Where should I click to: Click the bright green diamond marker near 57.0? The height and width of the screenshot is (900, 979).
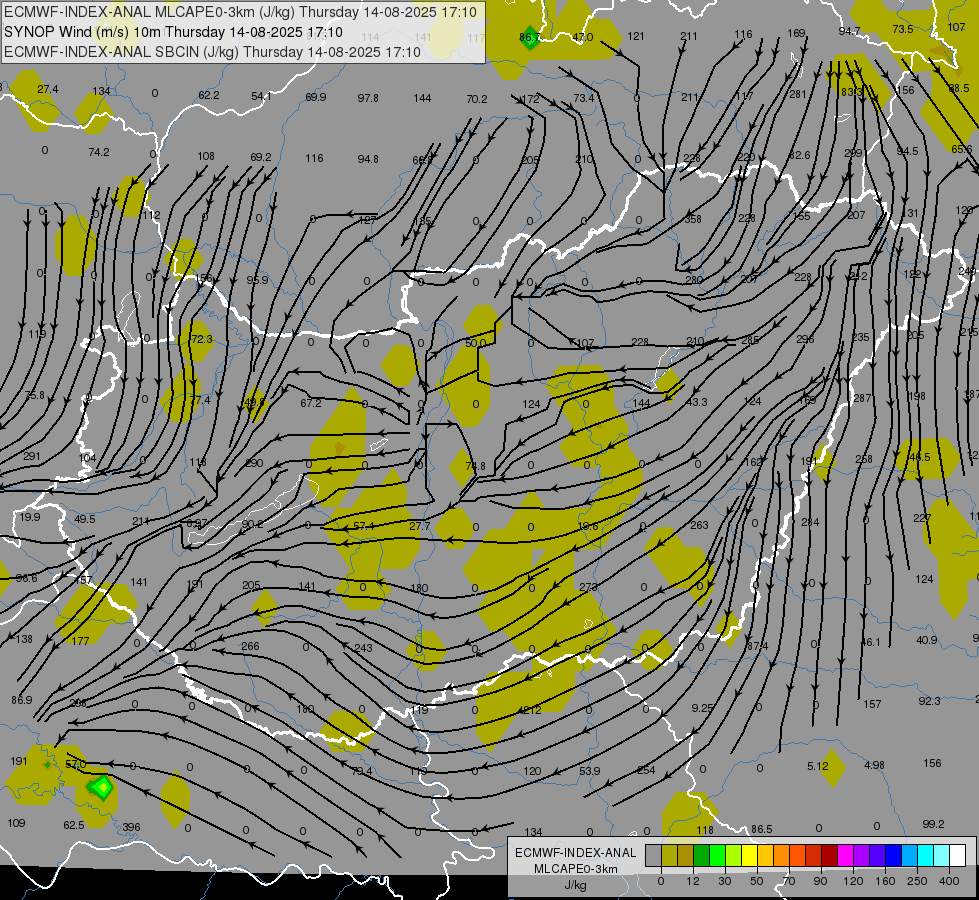pyautogui.click(x=101, y=787)
